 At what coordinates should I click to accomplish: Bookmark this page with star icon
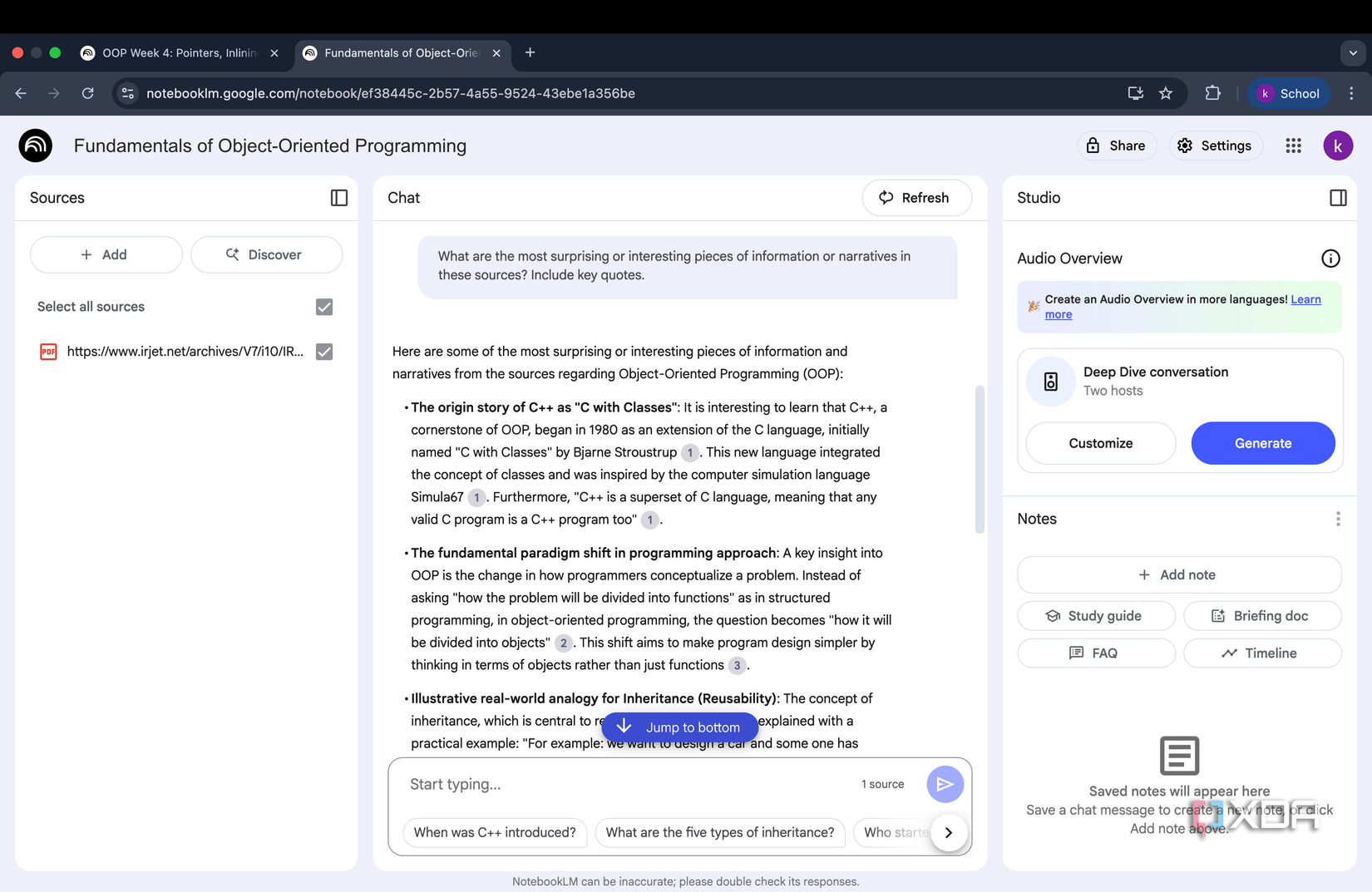point(1166,93)
